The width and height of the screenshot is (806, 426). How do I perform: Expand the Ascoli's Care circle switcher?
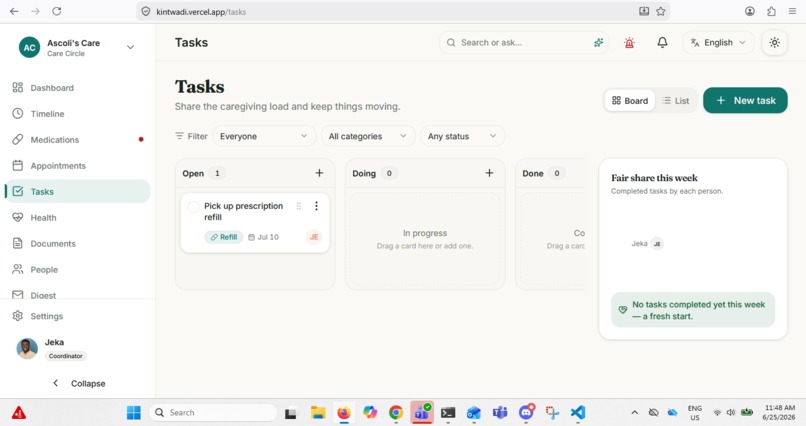click(130, 47)
